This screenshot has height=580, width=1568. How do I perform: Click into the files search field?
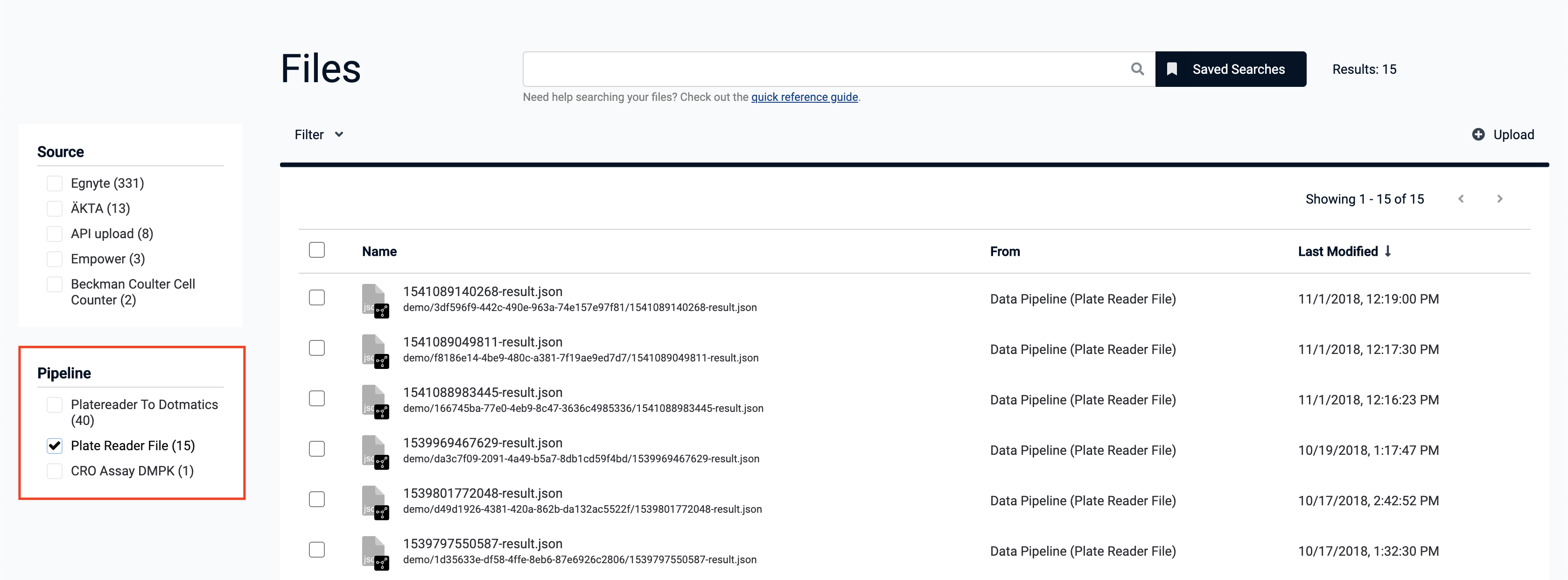[822, 69]
